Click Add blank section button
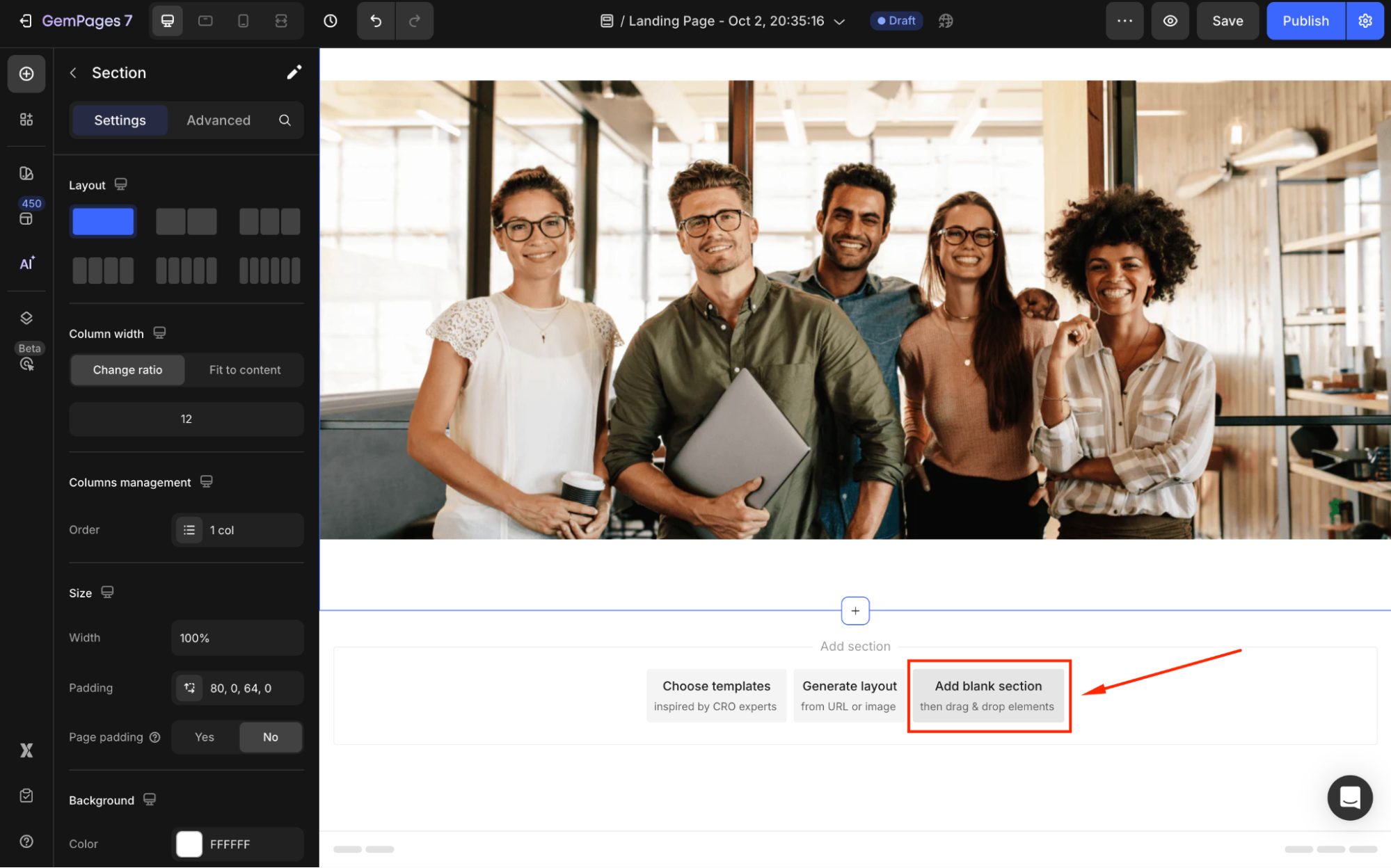Screen dimensions: 1391x868 pyautogui.click(x=988, y=696)
